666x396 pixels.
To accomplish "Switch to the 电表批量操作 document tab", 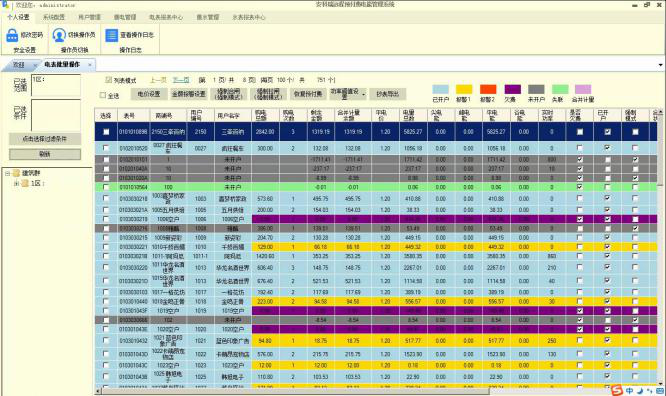I will point(62,64).
